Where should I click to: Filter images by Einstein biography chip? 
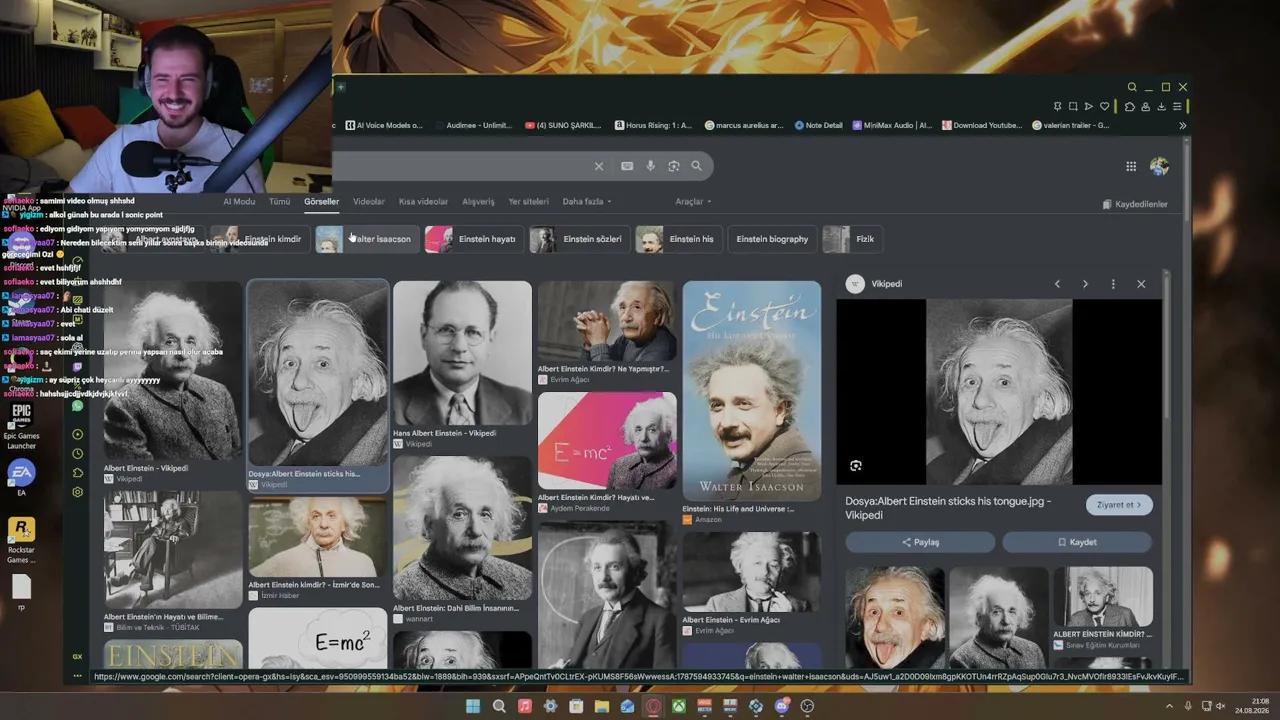[x=772, y=240]
